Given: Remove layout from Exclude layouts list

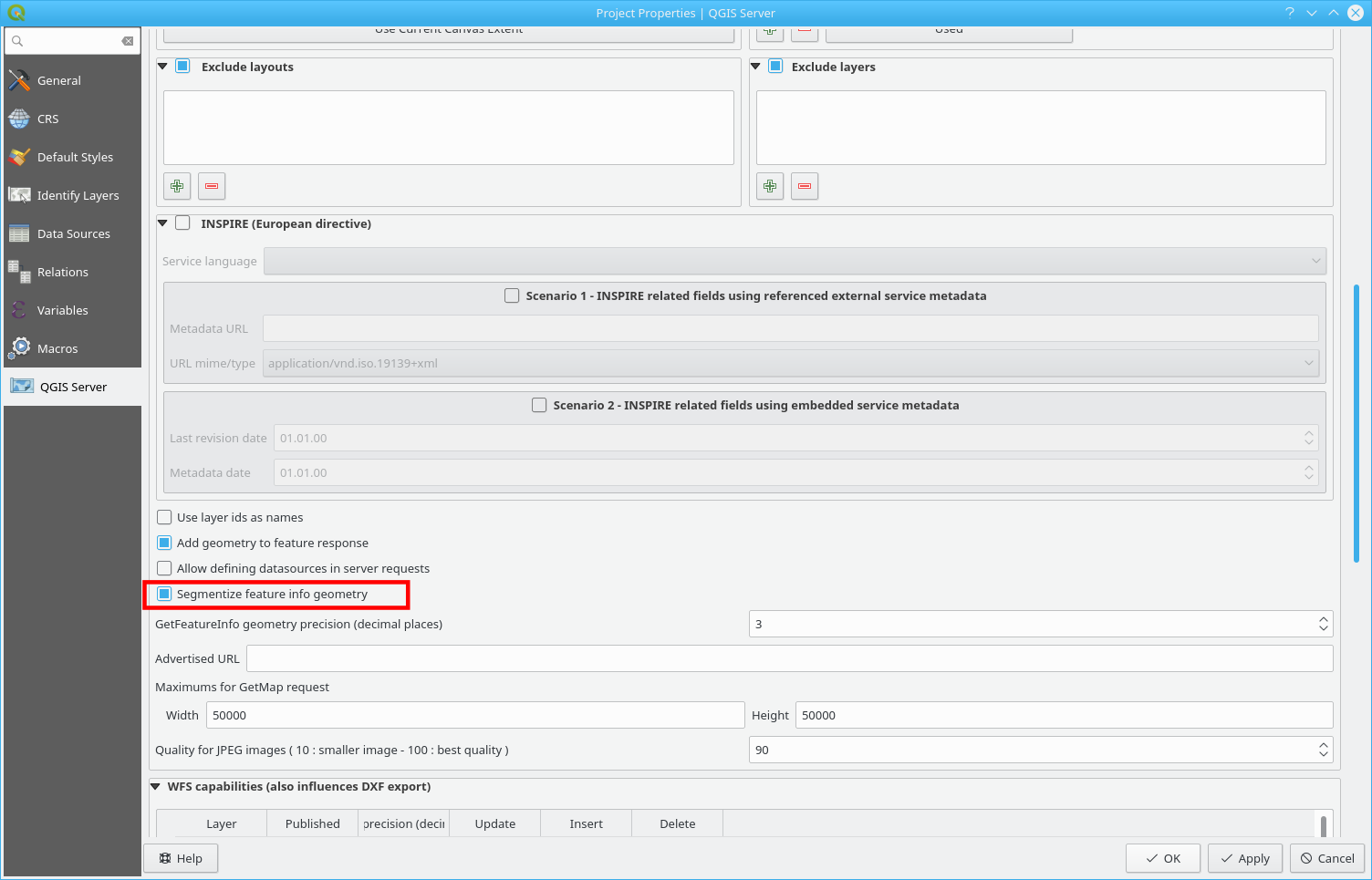Looking at the screenshot, I should [212, 186].
